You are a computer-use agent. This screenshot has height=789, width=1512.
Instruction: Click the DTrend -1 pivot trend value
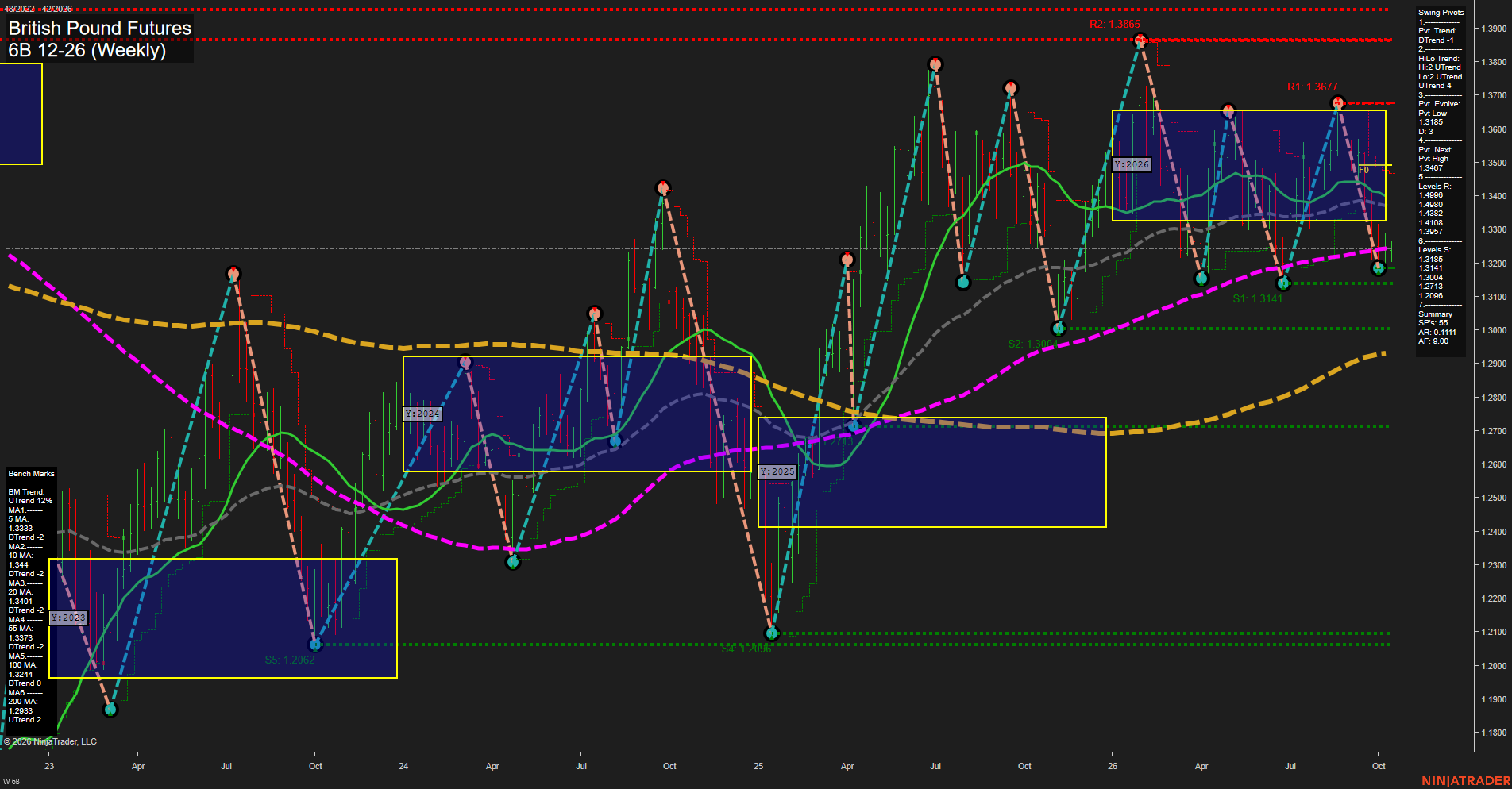[1436, 40]
